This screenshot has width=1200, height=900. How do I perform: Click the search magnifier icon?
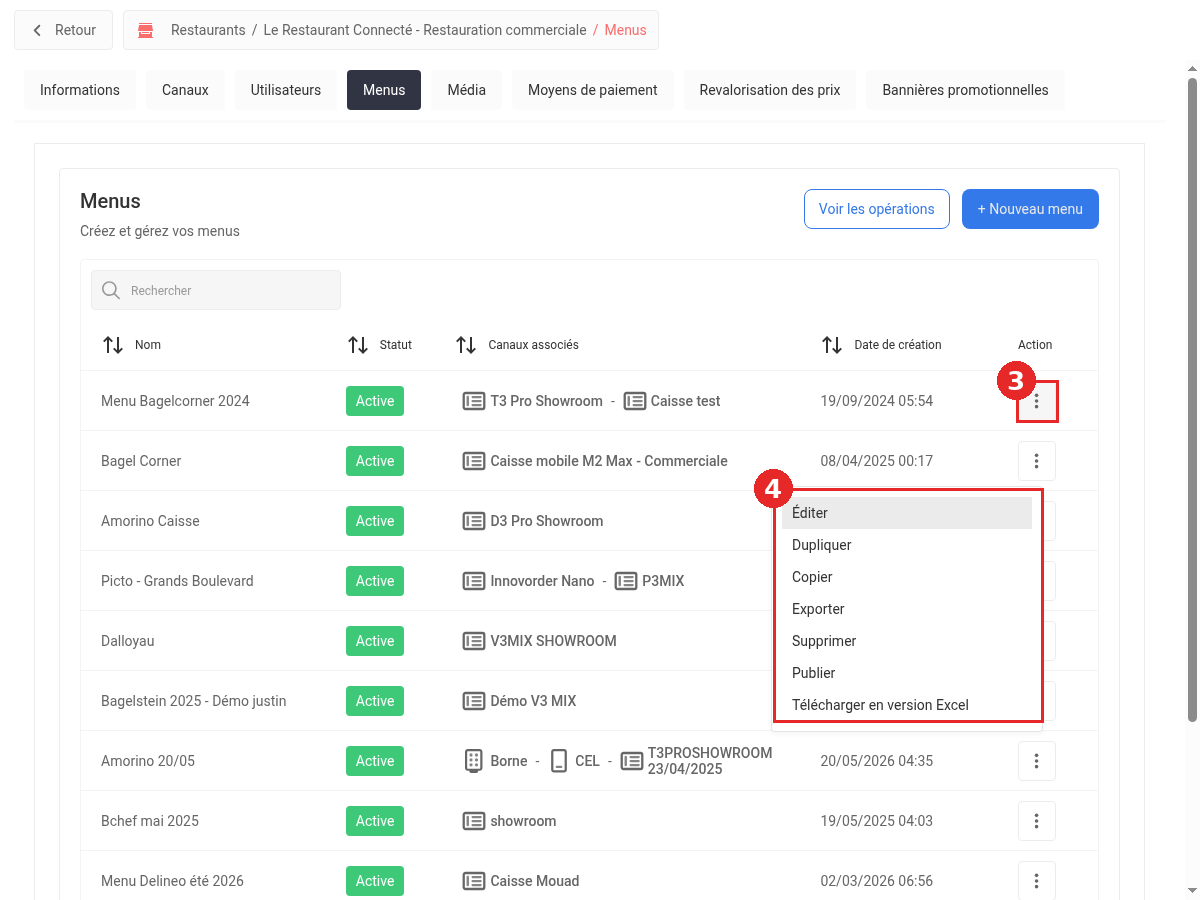[111, 290]
